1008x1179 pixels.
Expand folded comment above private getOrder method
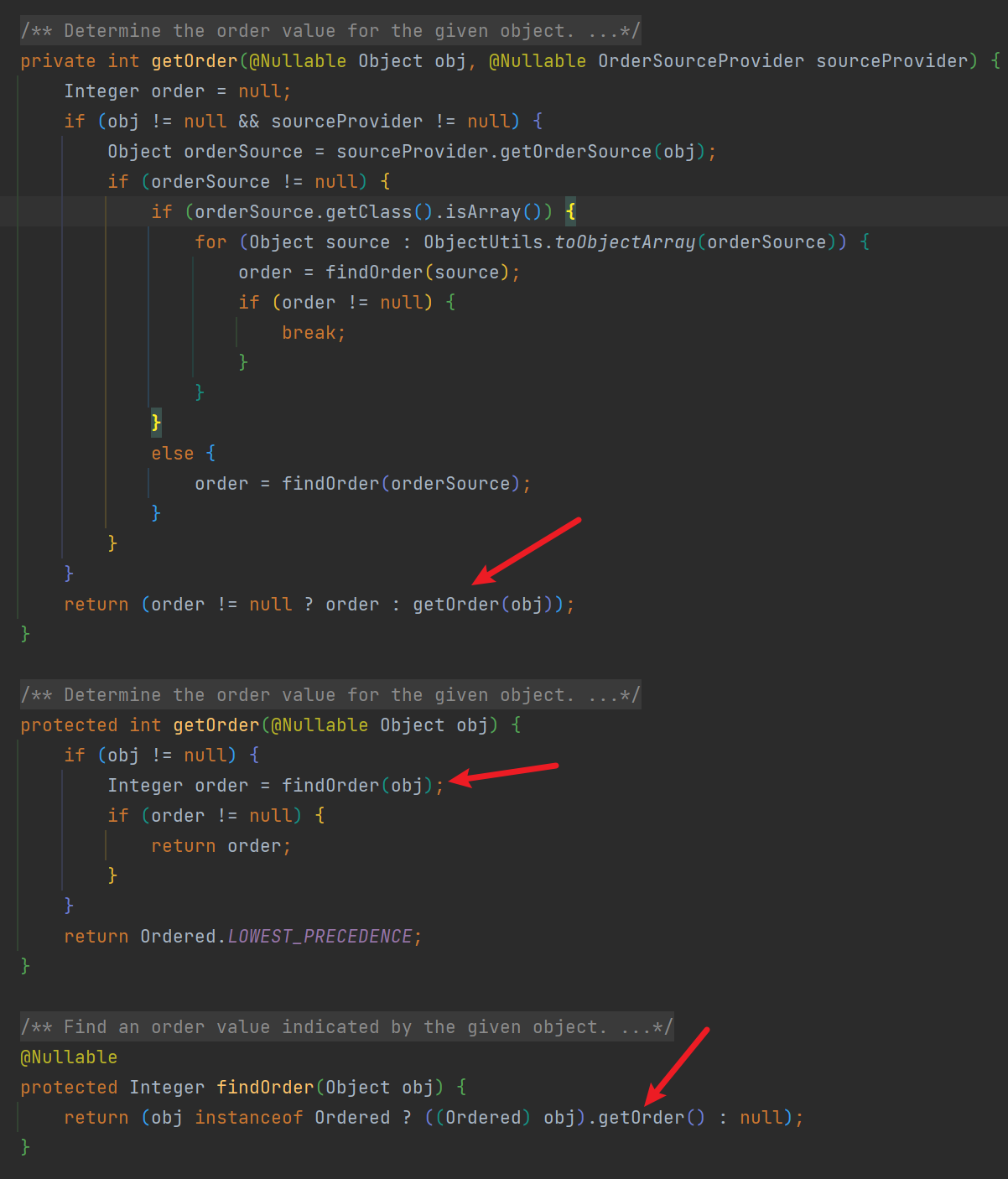click(330, 31)
